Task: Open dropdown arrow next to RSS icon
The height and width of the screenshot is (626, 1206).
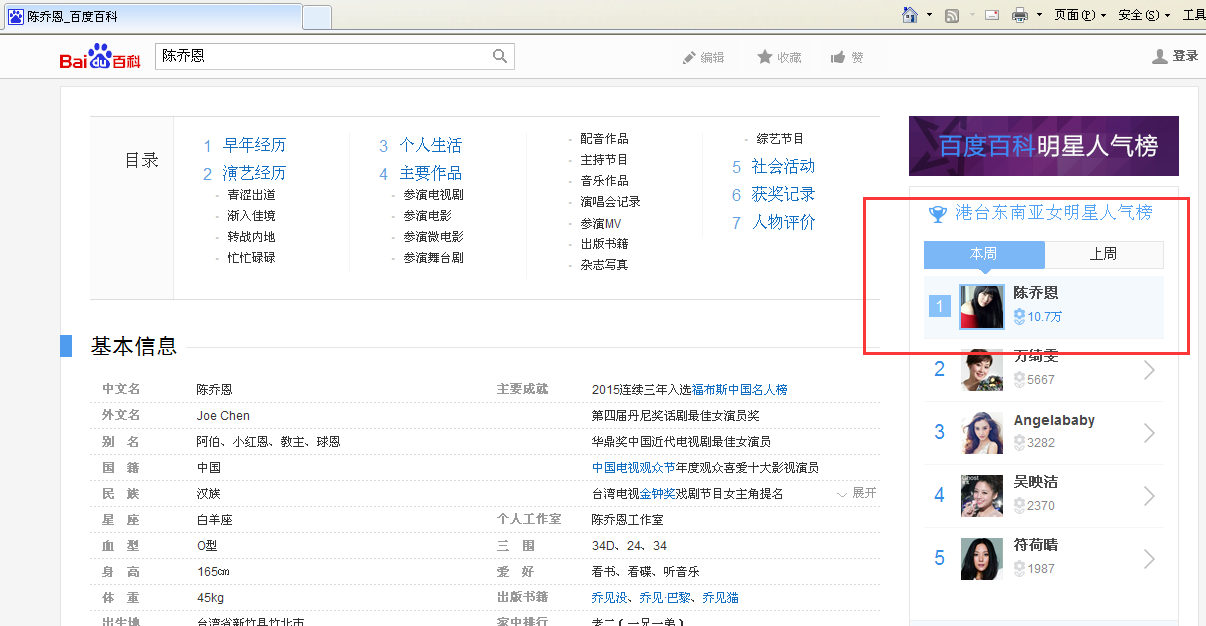Action: point(970,15)
